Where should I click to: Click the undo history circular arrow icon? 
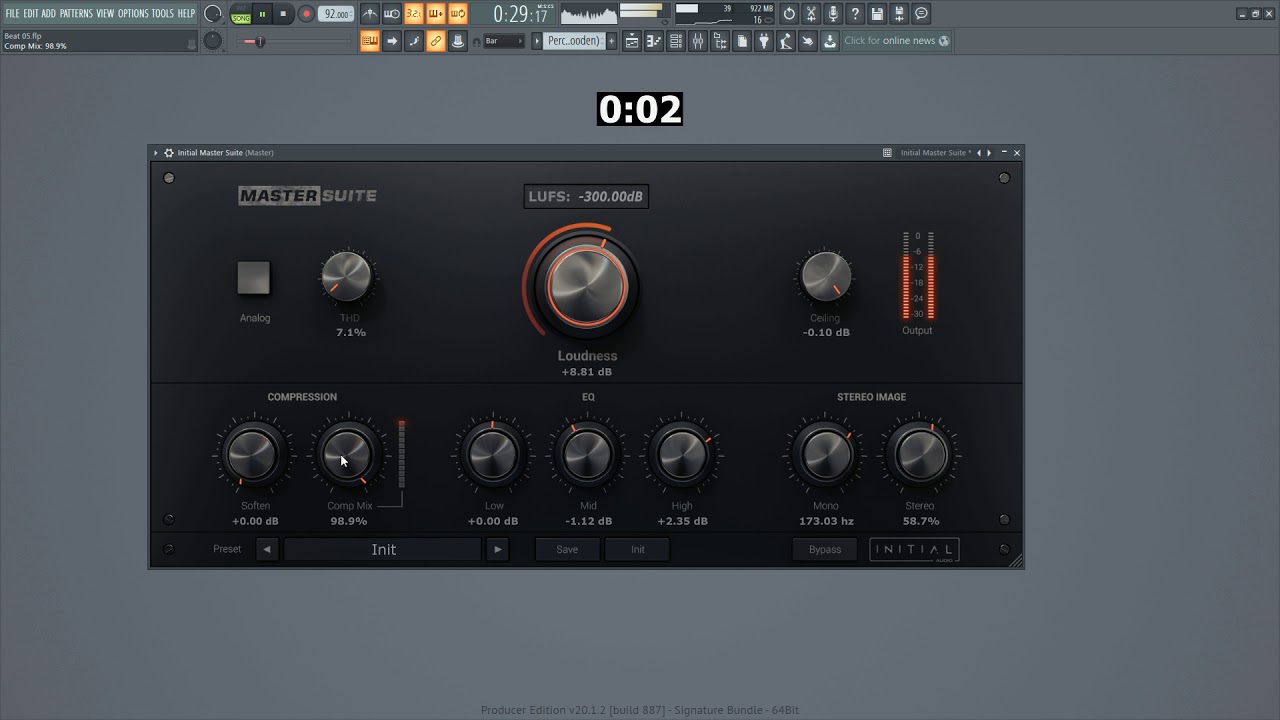(x=789, y=14)
